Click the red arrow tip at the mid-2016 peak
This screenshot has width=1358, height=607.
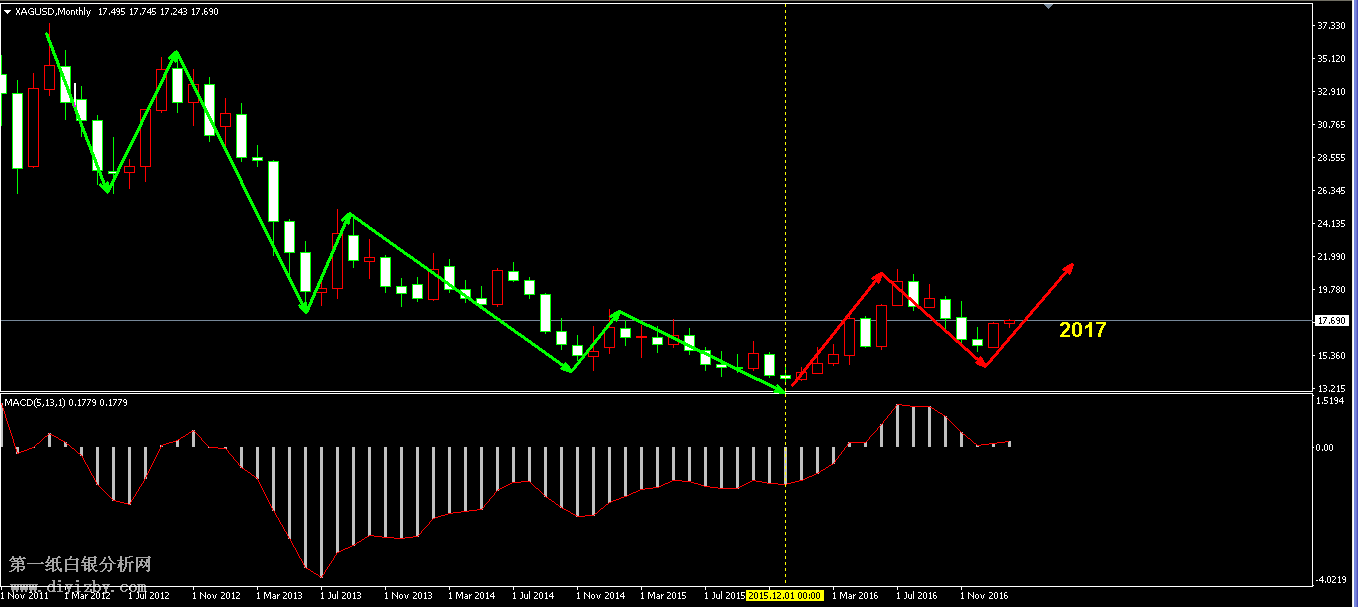880,274
